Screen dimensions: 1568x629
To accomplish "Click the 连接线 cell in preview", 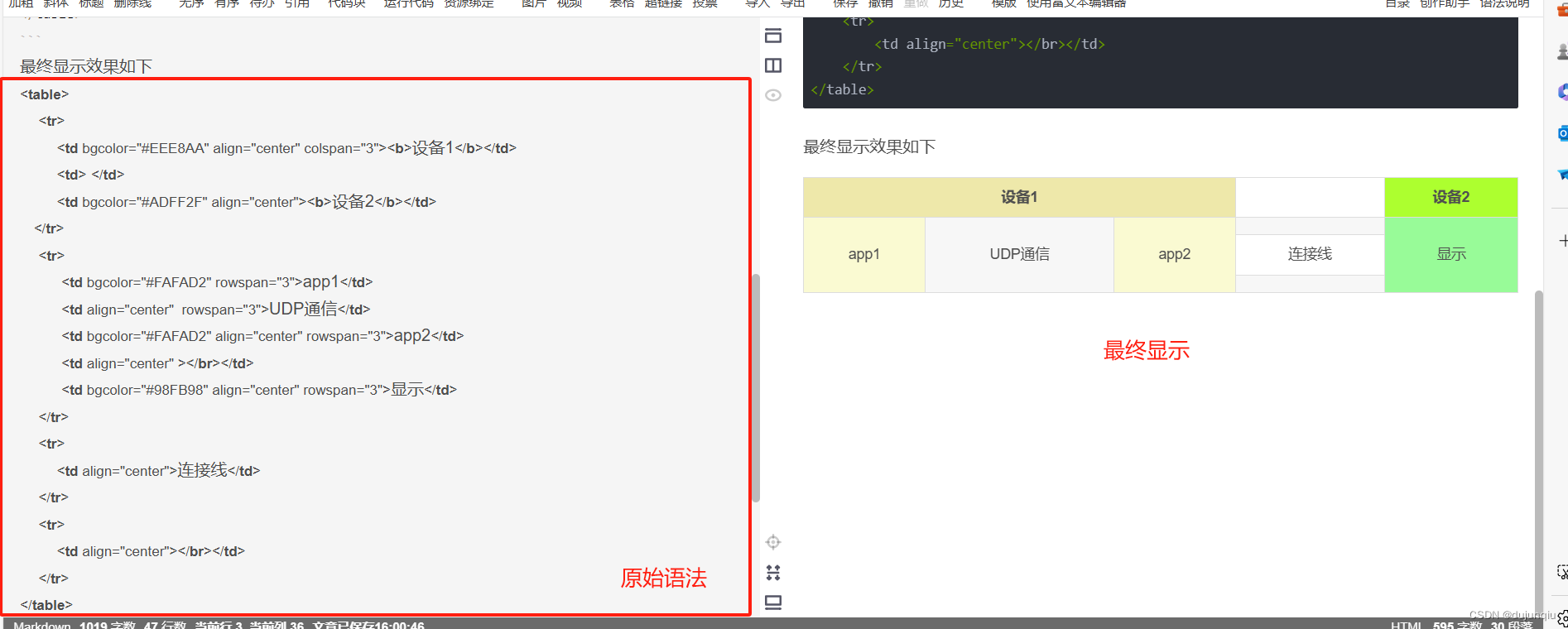I will (x=1310, y=254).
